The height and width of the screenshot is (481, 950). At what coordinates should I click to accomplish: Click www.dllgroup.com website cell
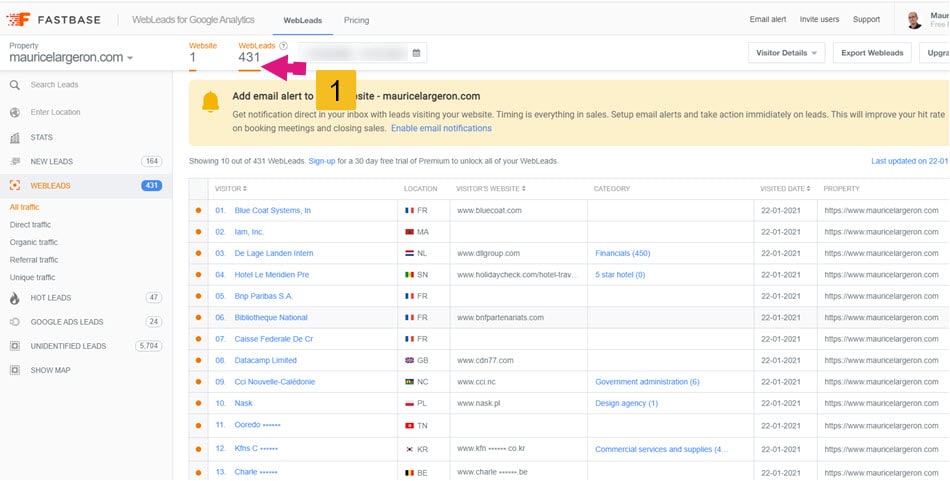488,253
